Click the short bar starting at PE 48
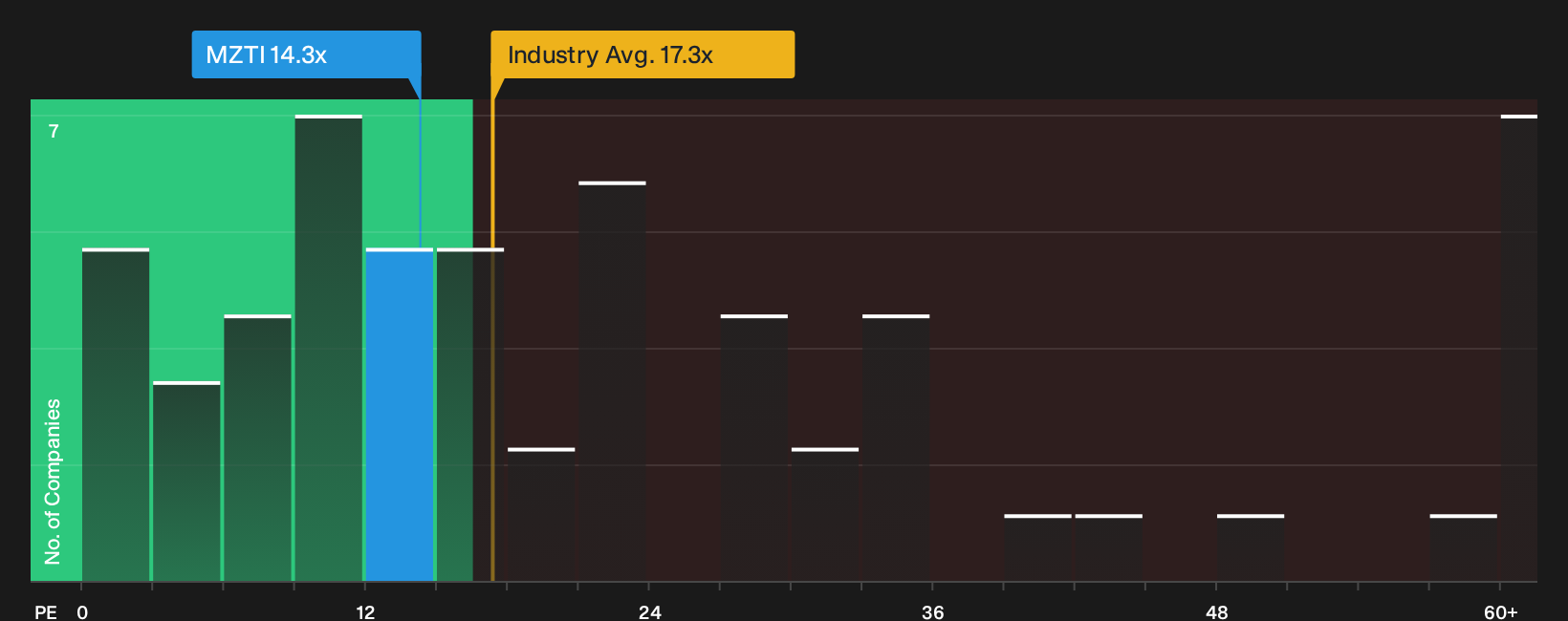Screen dimensions: 1568x621 click(x=1251, y=548)
